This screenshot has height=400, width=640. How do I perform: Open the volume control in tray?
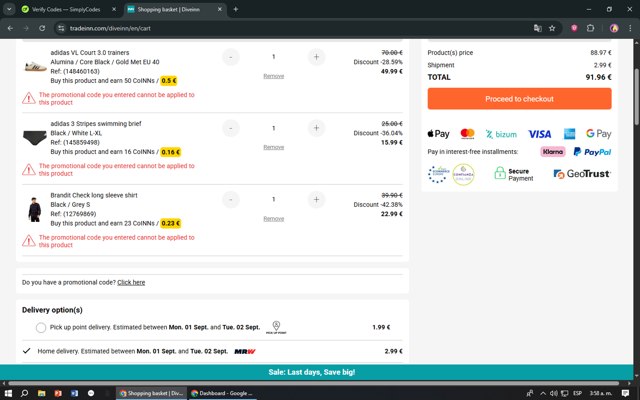[553, 393]
